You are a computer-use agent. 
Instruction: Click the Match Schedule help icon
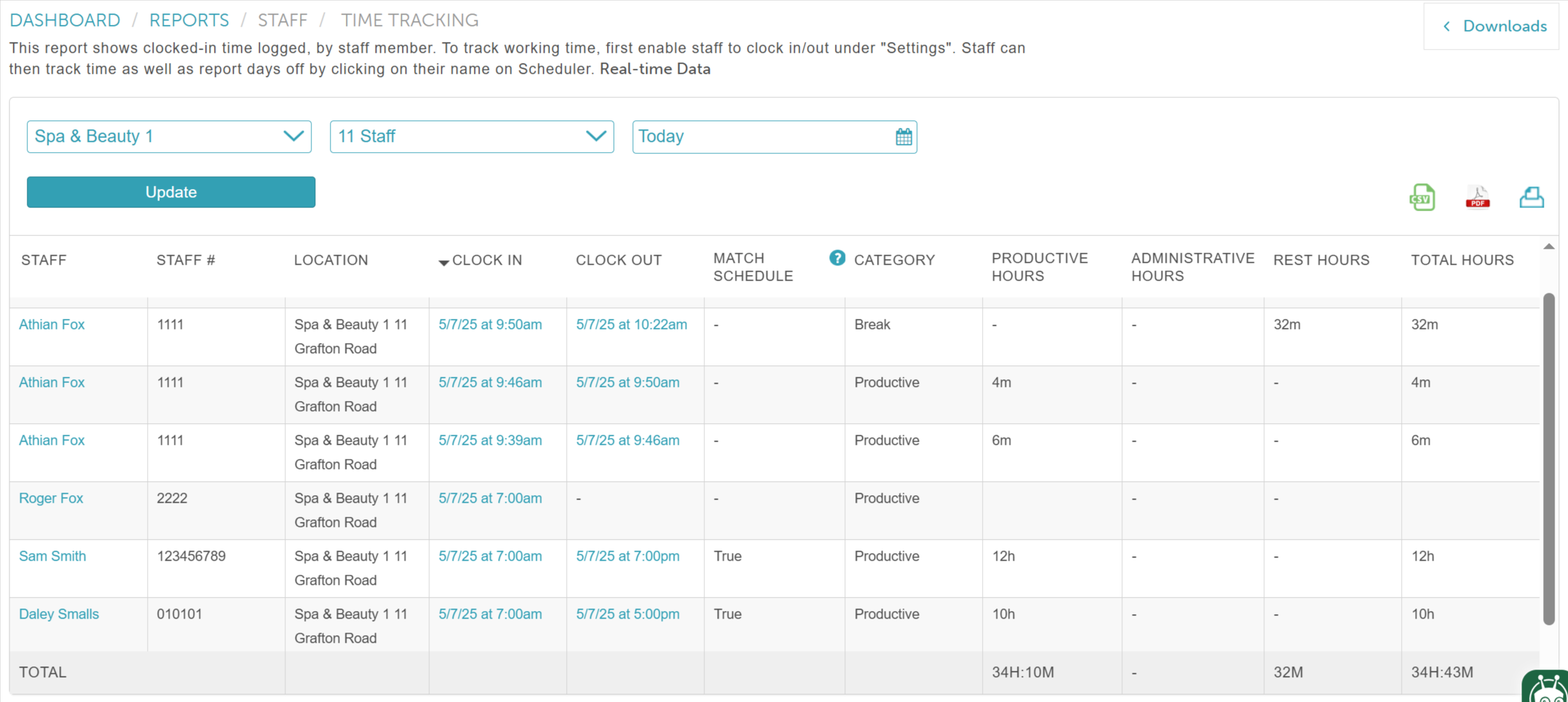(x=837, y=258)
